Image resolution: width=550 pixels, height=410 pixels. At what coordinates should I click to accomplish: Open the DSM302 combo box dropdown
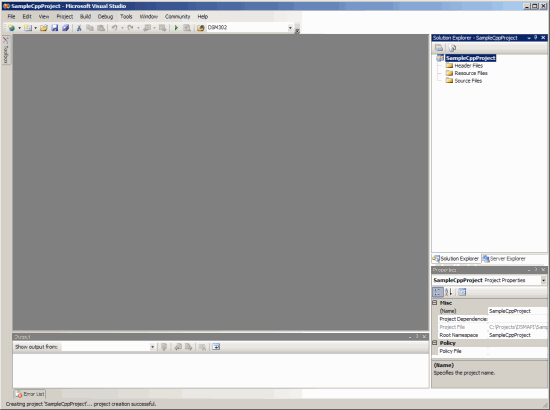tap(290, 28)
